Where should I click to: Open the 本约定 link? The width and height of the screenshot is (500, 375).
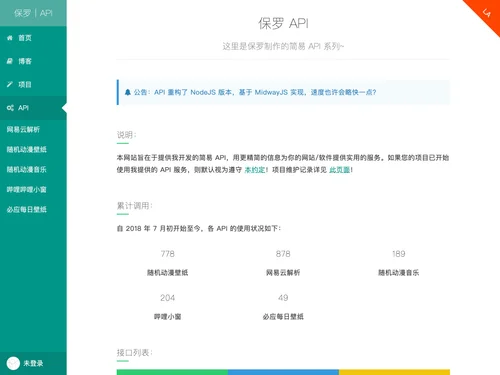[255, 170]
